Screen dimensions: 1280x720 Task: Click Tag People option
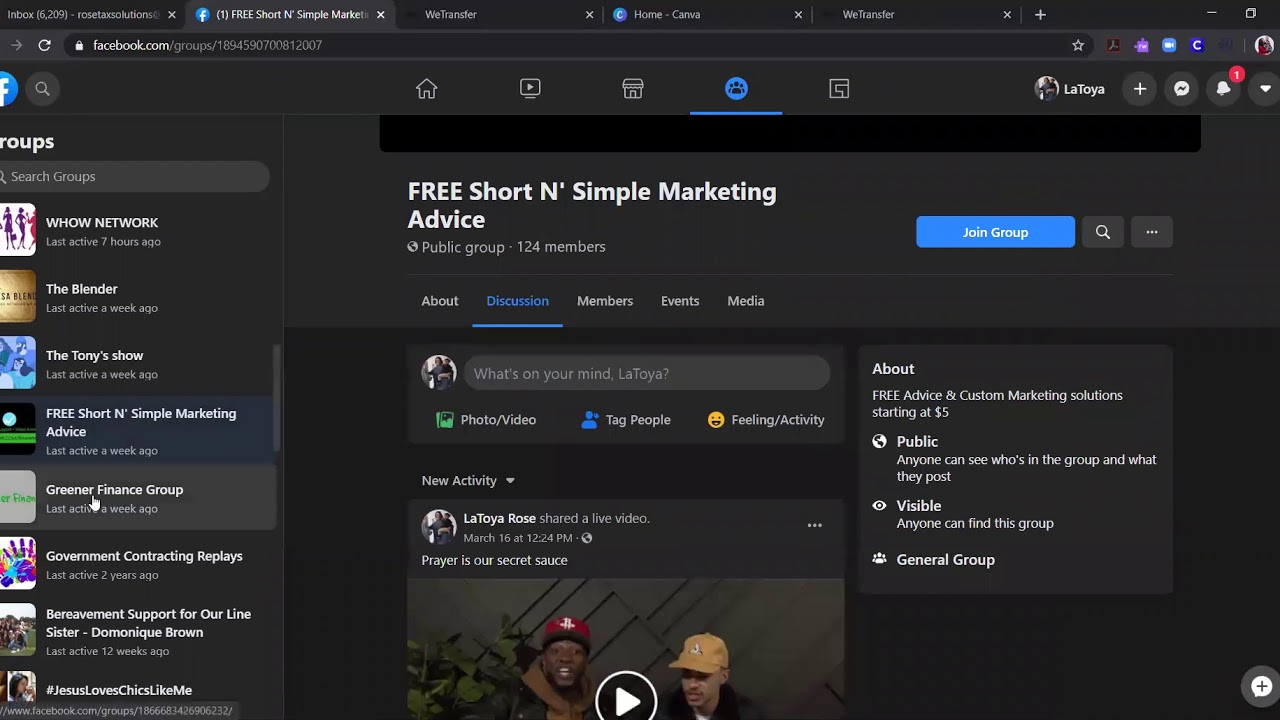[x=626, y=420]
